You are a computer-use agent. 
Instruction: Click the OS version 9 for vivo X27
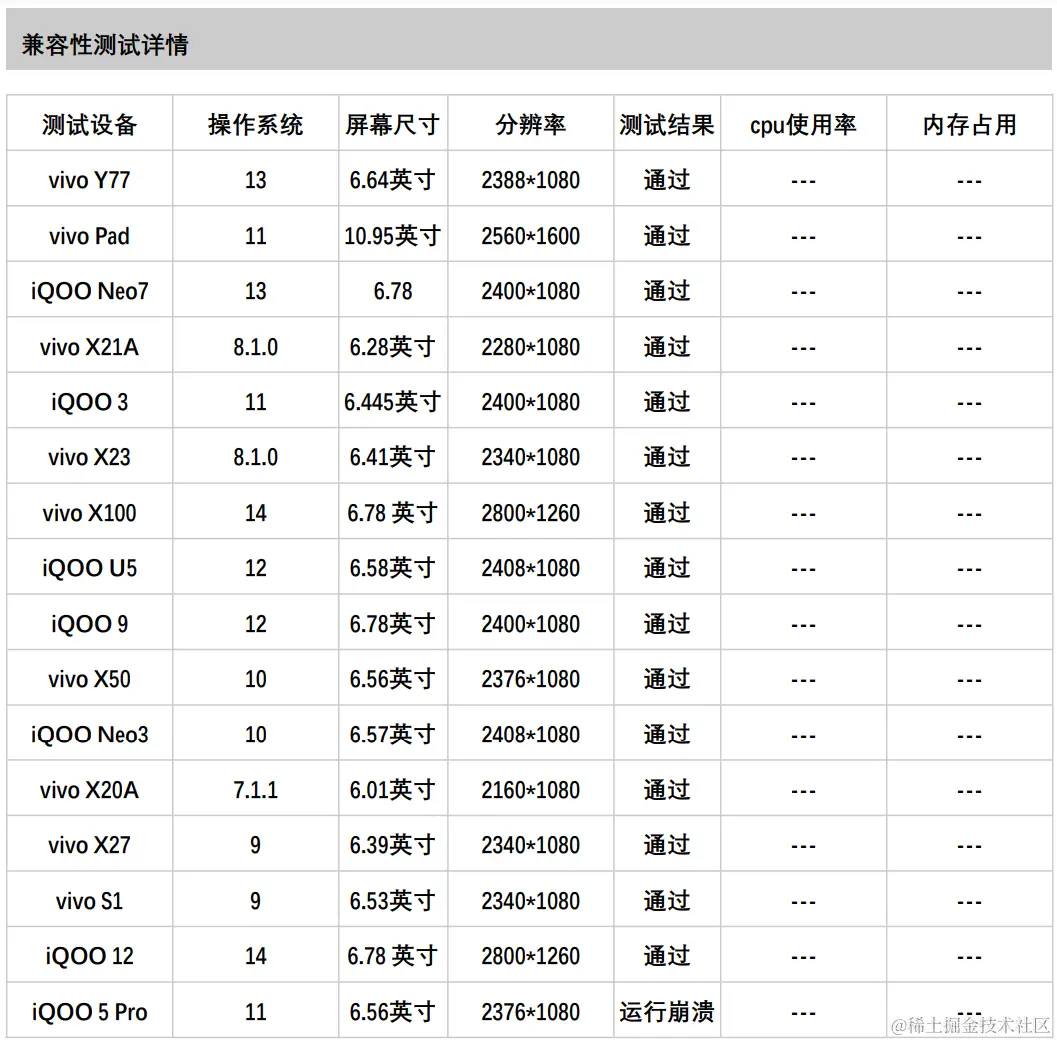(x=255, y=845)
